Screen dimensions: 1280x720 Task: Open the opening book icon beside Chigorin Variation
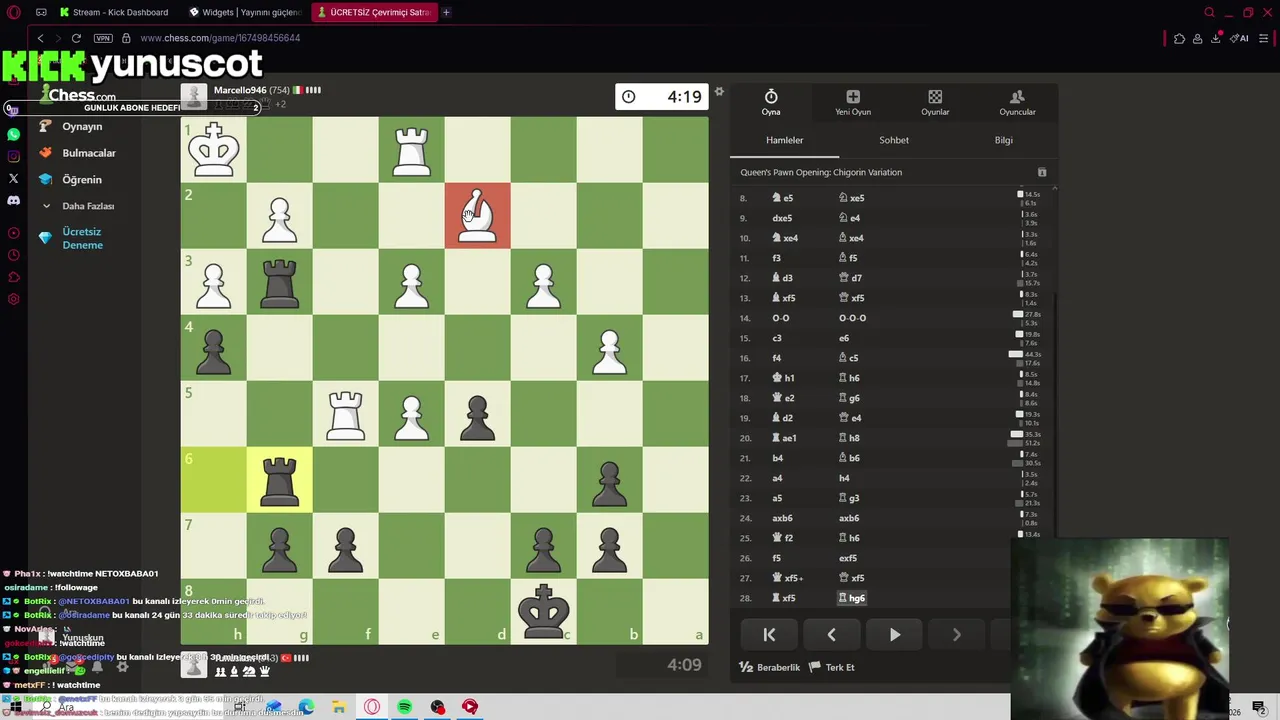pyautogui.click(x=1042, y=173)
